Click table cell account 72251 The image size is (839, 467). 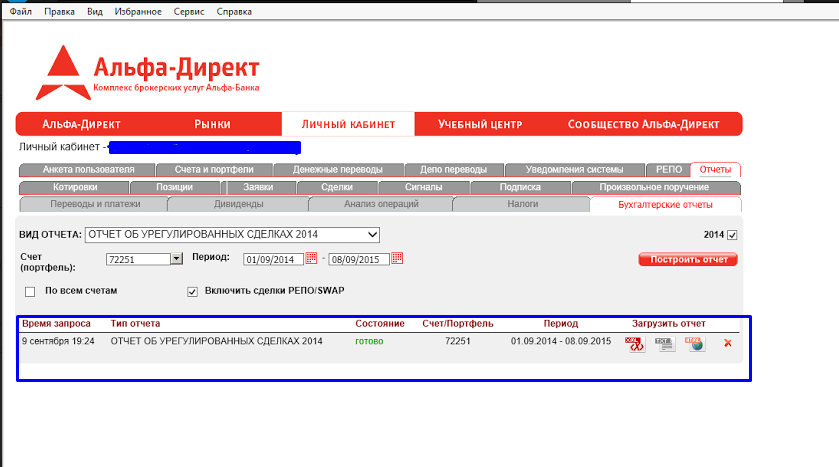pyautogui.click(x=457, y=341)
